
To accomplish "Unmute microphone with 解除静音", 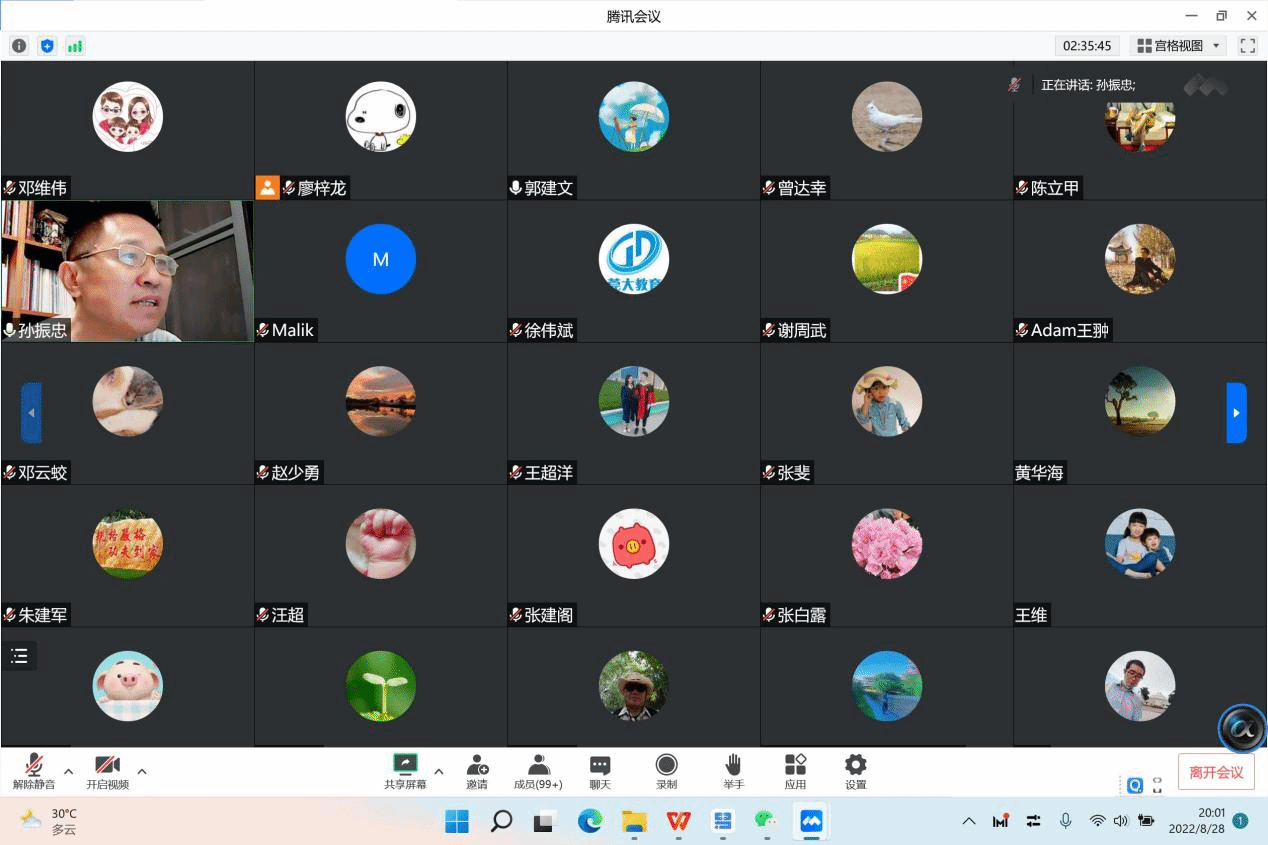I will point(34,771).
